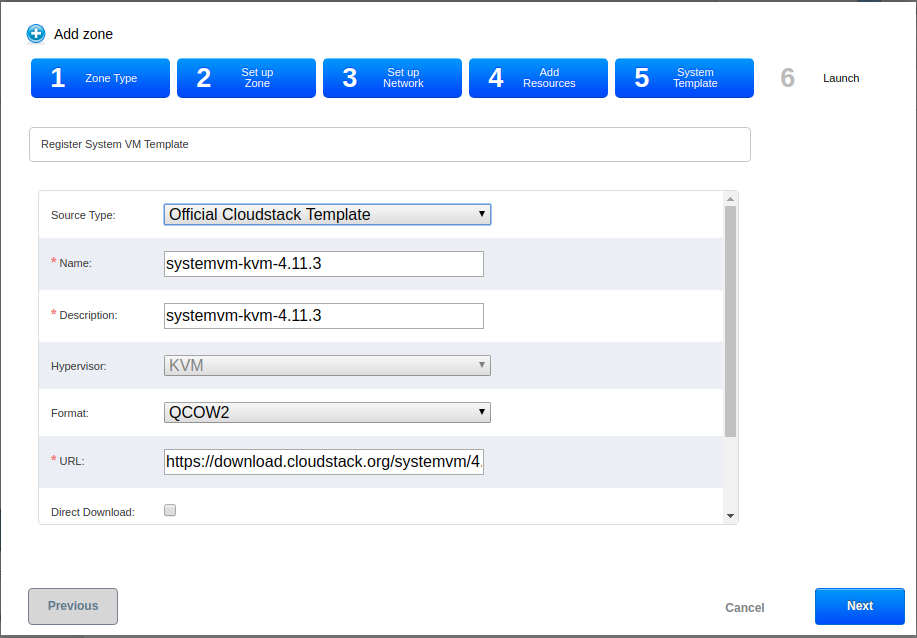Click the Format label
Image resolution: width=917 pixels, height=638 pixels.
[70, 413]
